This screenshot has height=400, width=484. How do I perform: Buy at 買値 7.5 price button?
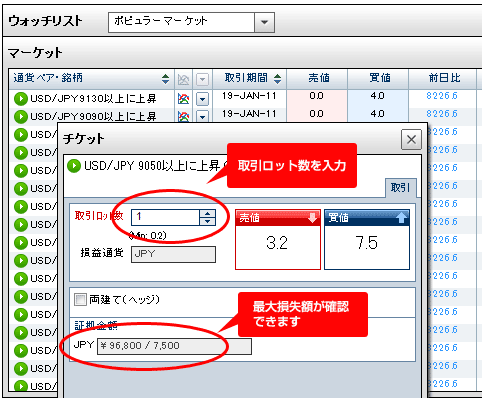[x=367, y=239]
